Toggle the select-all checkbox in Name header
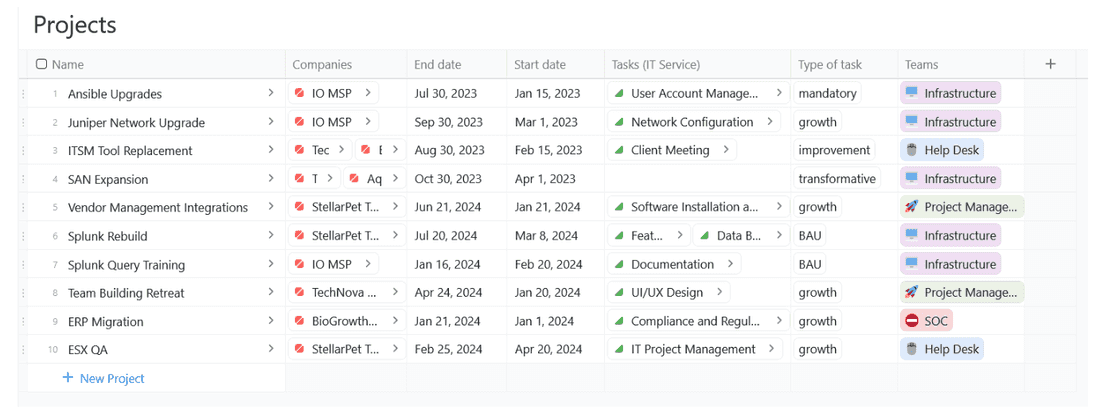Viewport: 1100px width, 420px height. (41, 64)
